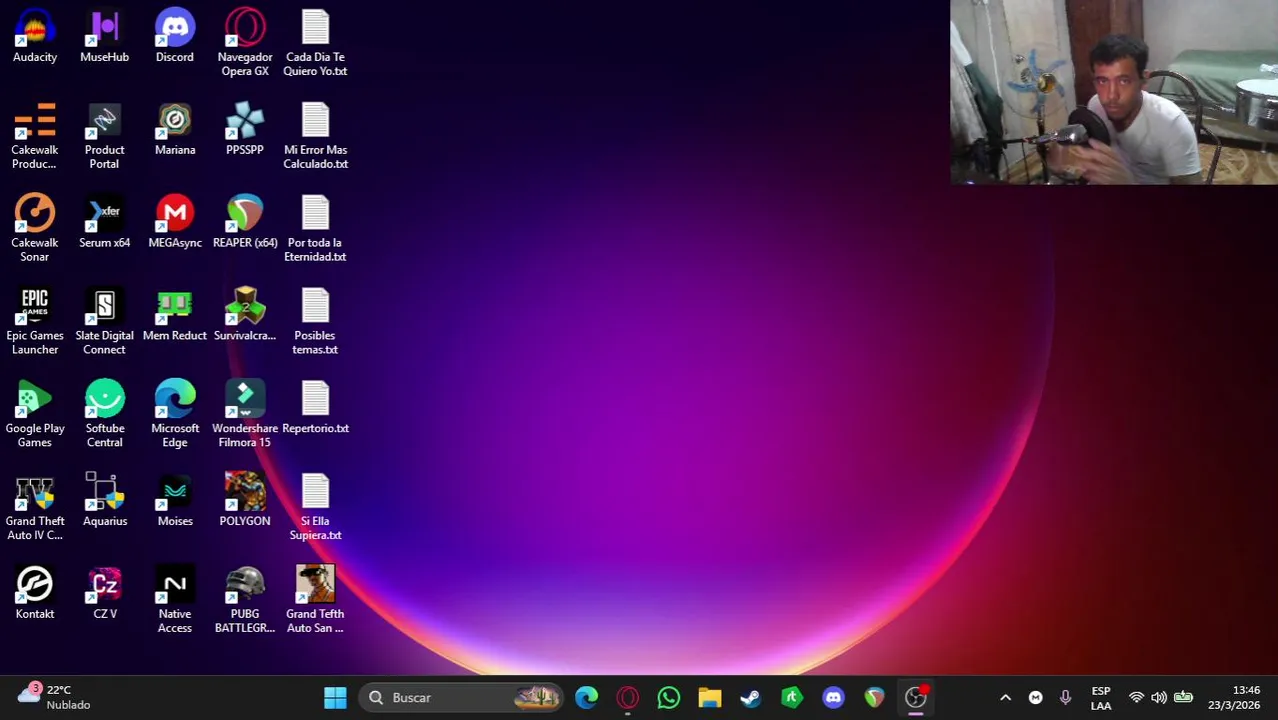Select the Wondershare Filmora 15 desktop icon
1278x720 pixels.
245,415
